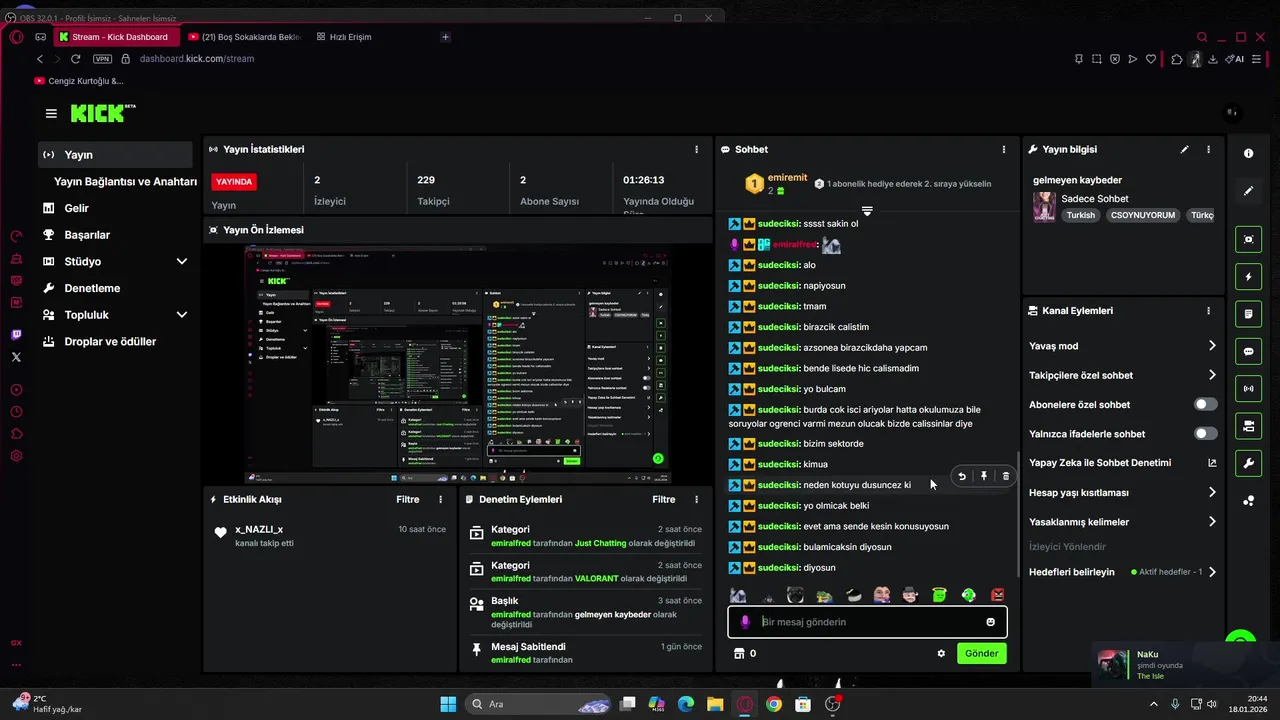Screen dimensions: 1280x720
Task: Select Yayın in the sidebar
Action: click(116, 155)
